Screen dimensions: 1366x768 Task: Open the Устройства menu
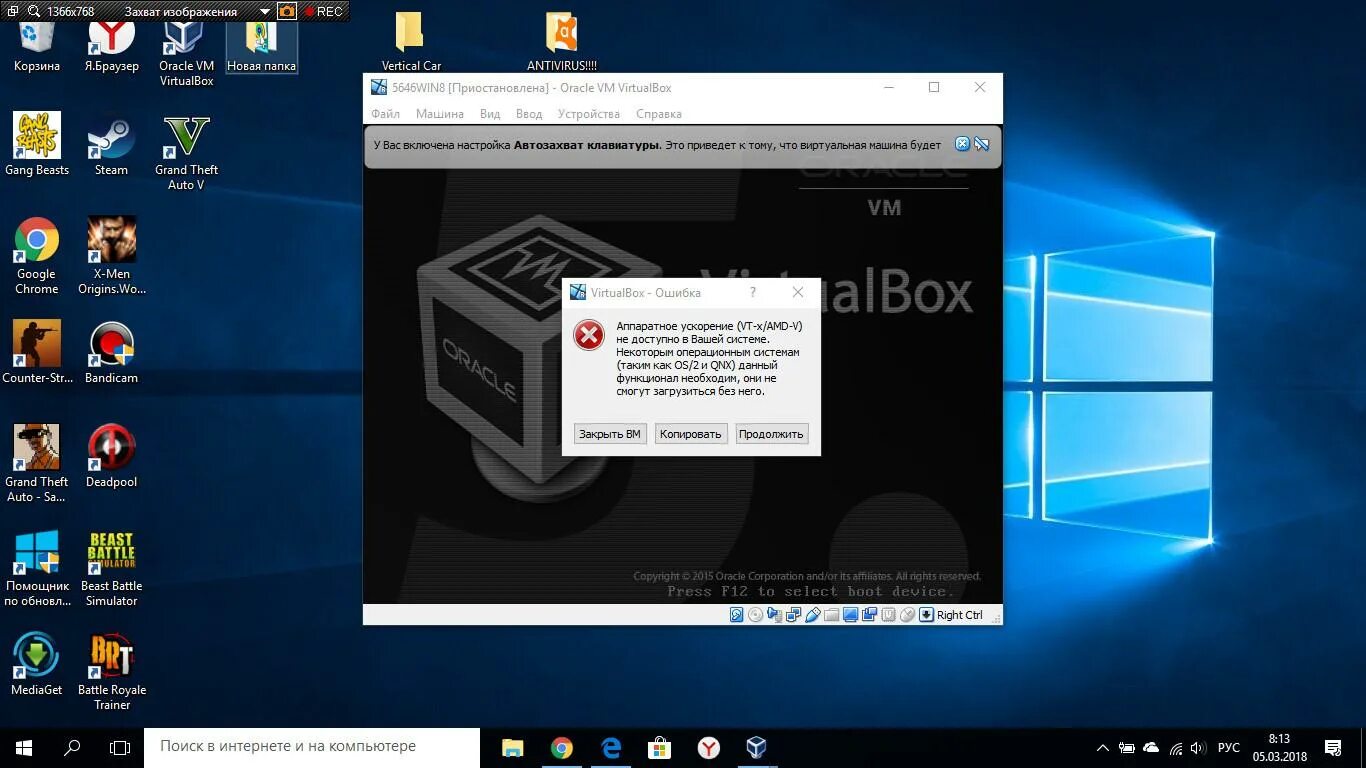[589, 114]
